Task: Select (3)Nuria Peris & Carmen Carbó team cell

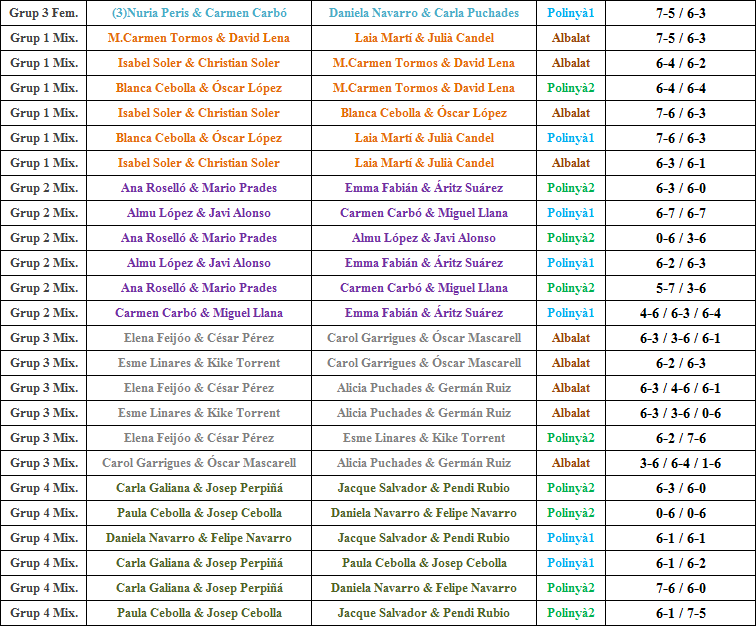Action: coord(198,13)
